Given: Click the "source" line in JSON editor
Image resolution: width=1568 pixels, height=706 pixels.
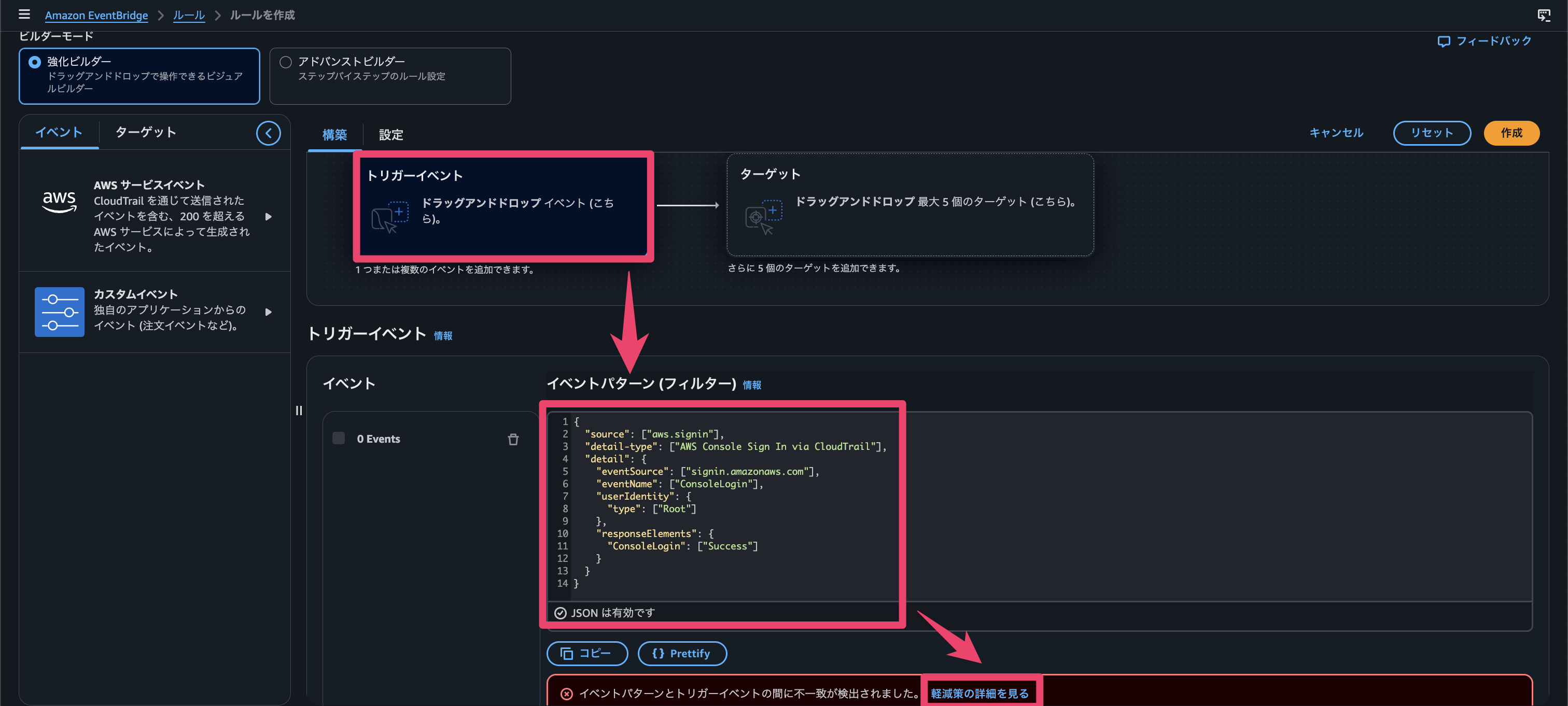Looking at the screenshot, I should pos(654,434).
